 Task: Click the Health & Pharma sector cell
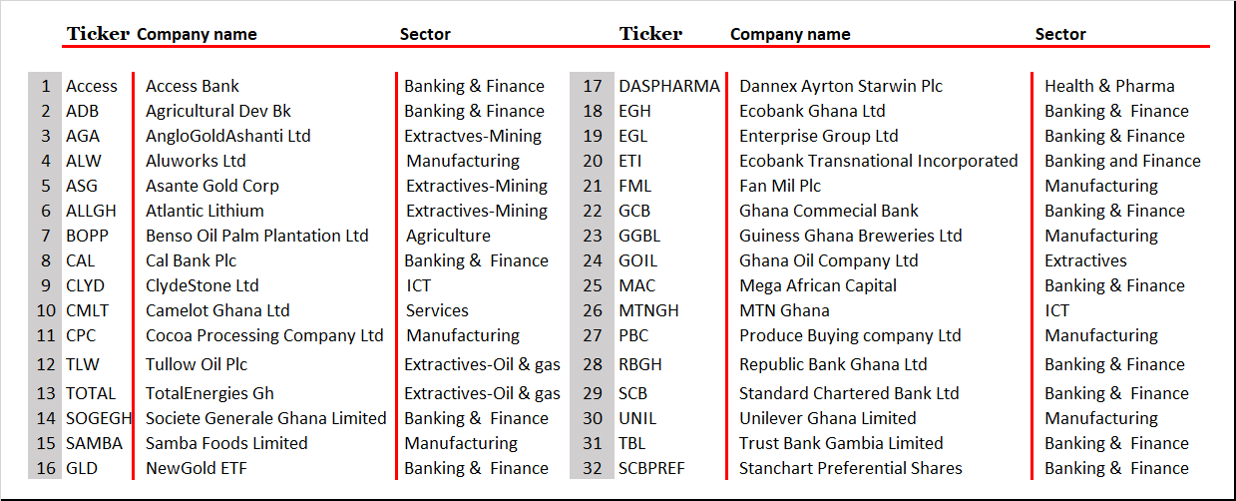(x=1109, y=86)
